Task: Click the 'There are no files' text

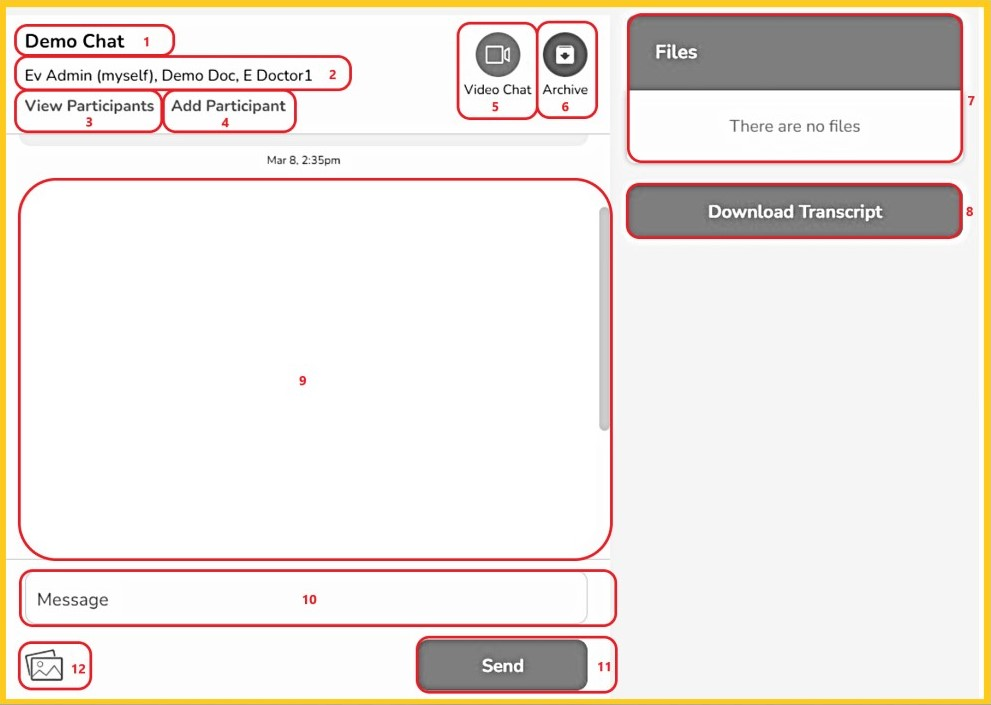Action: pyautogui.click(x=794, y=126)
